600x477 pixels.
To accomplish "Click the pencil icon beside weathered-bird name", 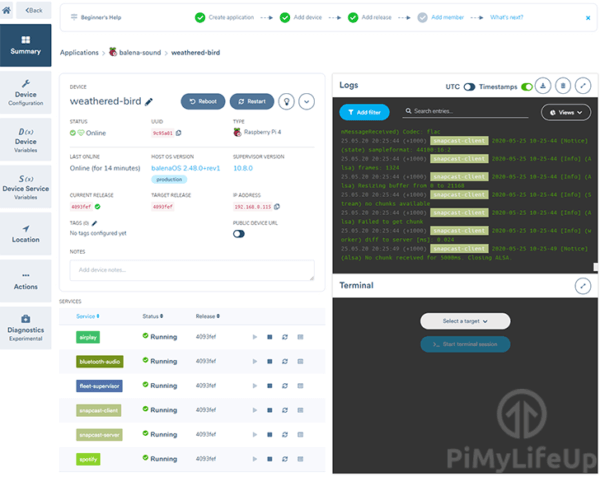I will pos(149,101).
